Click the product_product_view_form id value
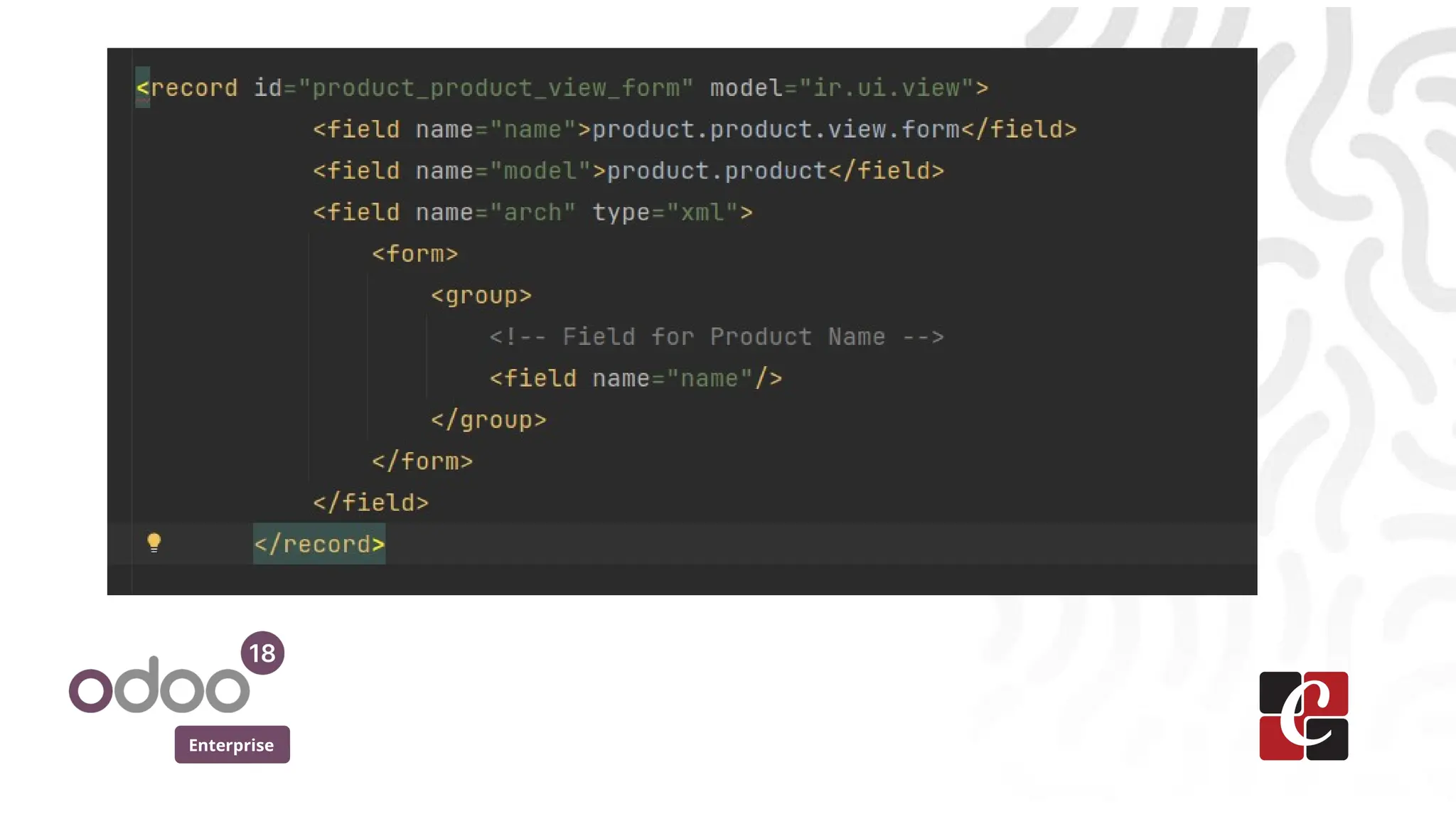Image resolution: width=1456 pixels, height=819 pixels. point(496,88)
